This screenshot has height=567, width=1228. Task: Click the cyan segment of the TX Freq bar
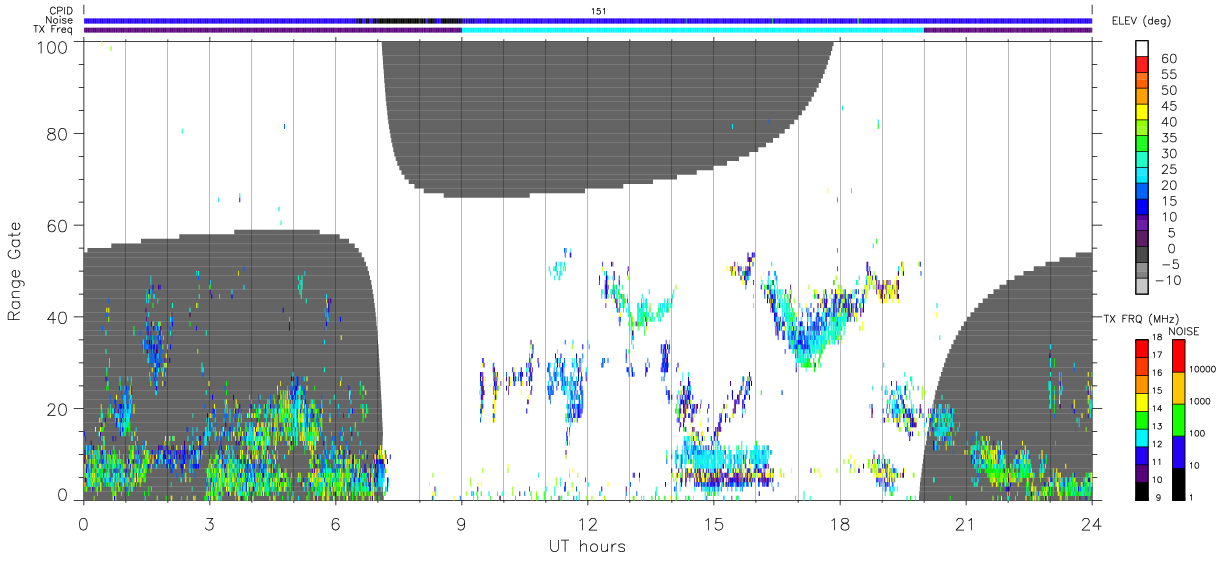(x=692, y=30)
